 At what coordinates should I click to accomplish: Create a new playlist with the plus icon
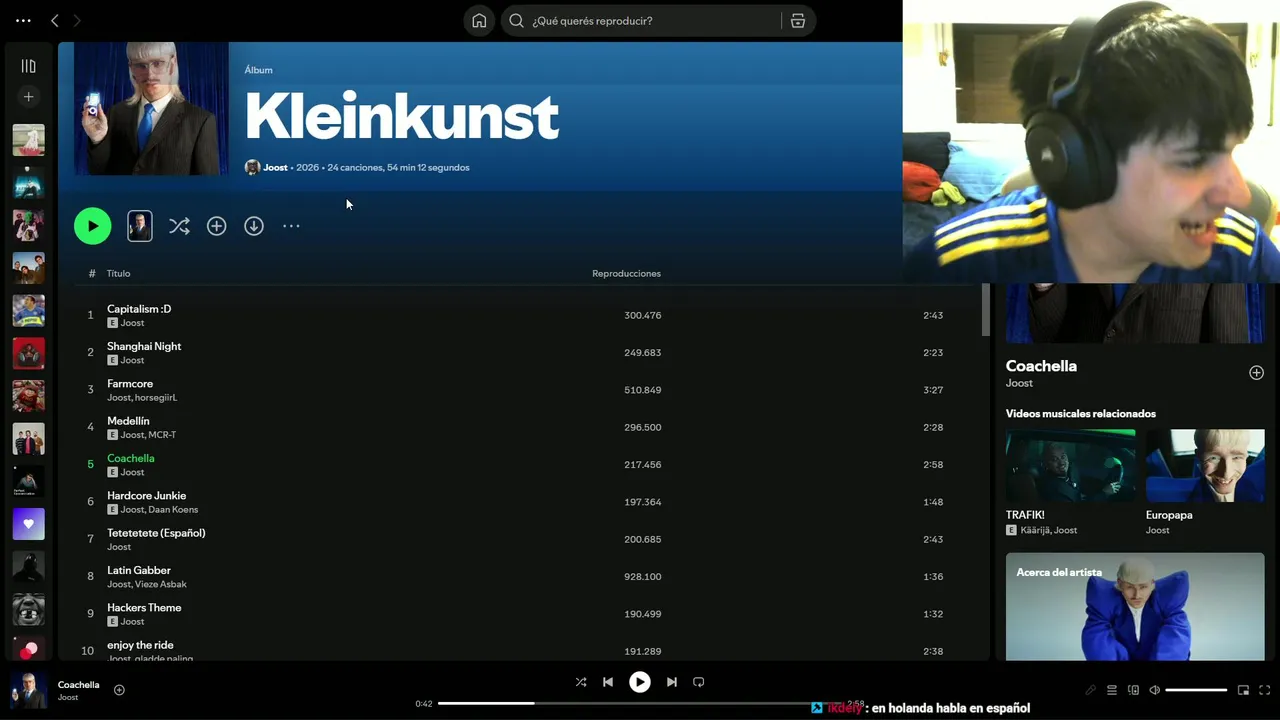point(28,97)
